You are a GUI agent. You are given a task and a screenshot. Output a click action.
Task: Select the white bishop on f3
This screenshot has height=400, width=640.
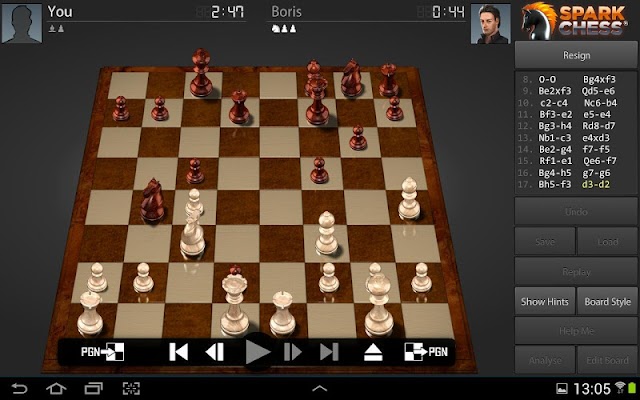pos(326,233)
